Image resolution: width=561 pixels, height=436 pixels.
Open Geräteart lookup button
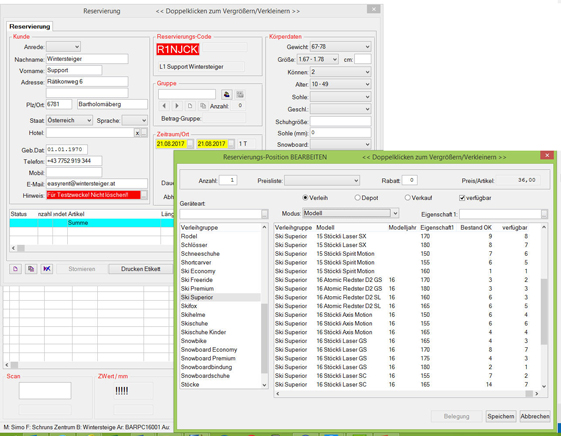click(x=264, y=214)
